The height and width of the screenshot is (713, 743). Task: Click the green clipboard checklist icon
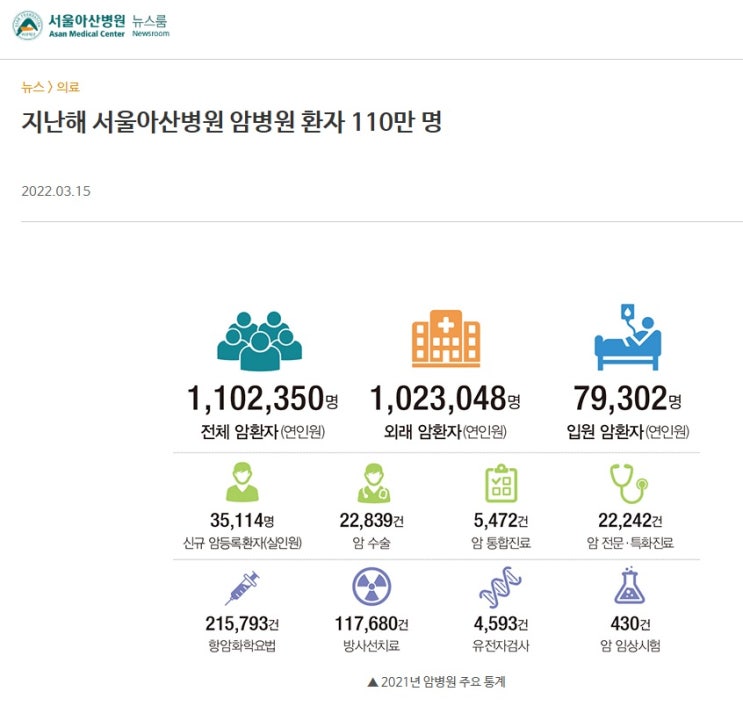[501, 483]
